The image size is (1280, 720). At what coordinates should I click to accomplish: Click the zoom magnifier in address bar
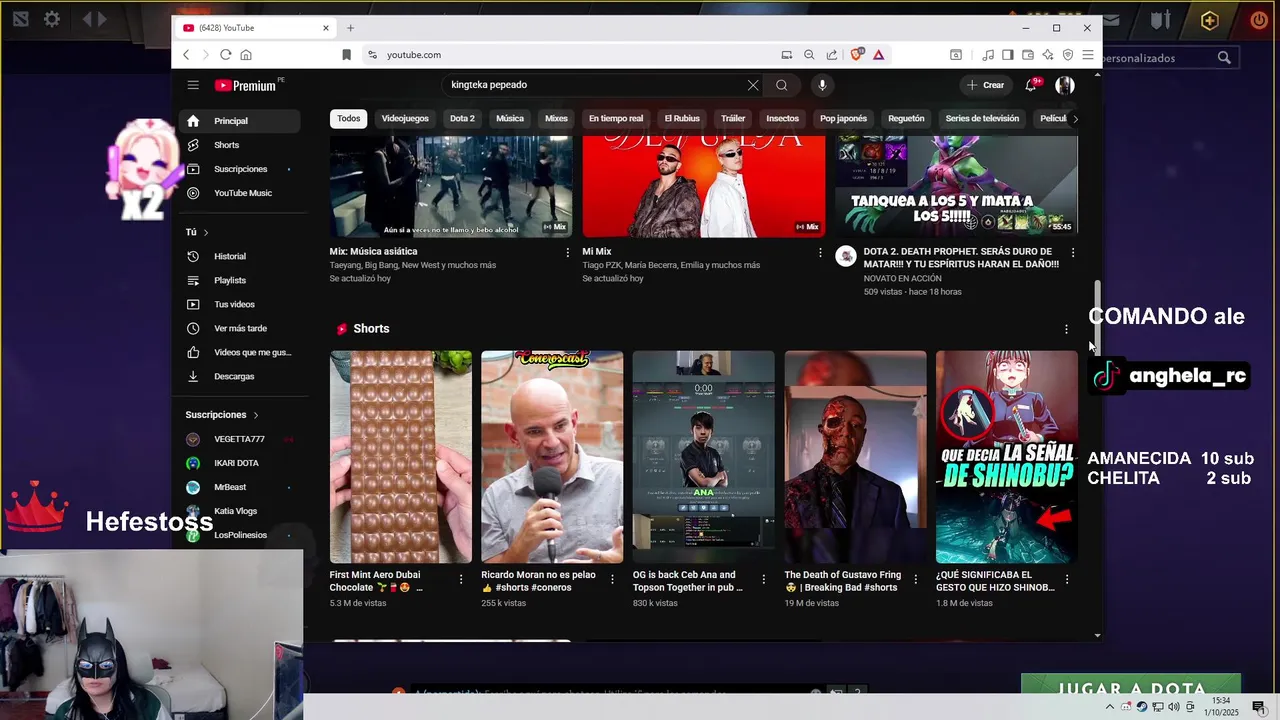(x=809, y=55)
